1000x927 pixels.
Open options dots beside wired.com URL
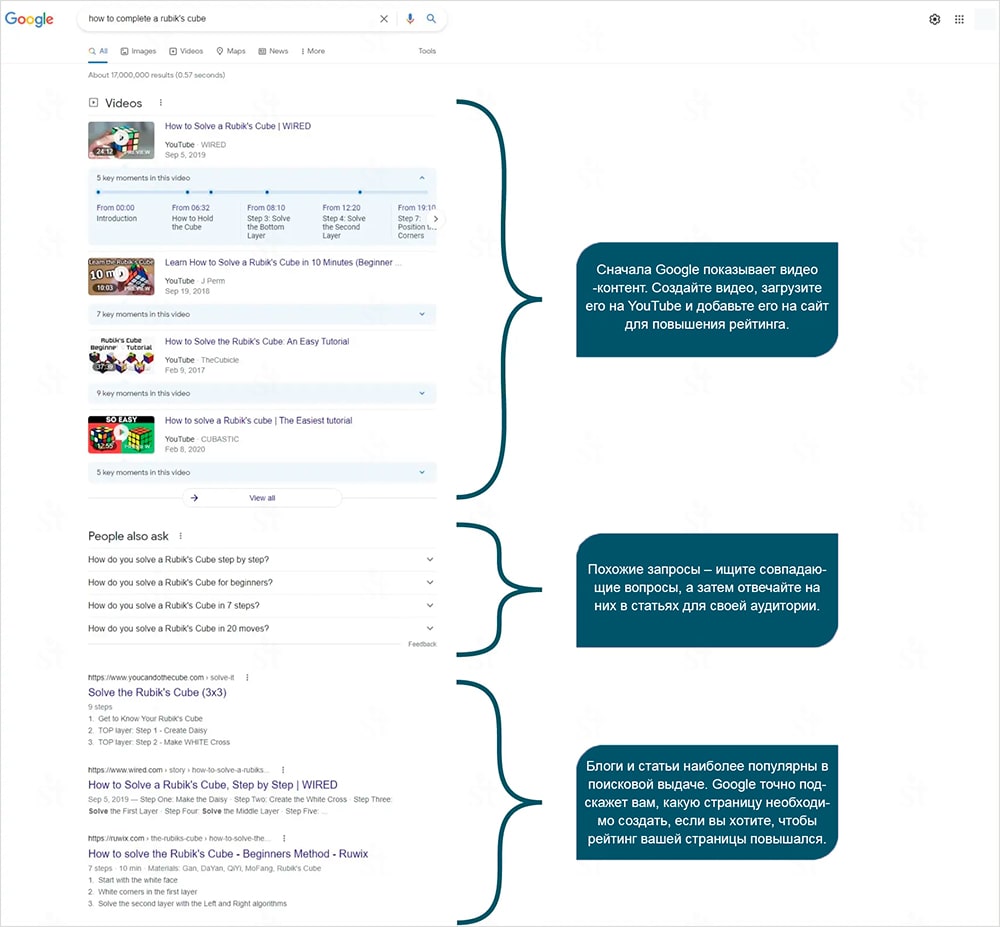coord(283,770)
